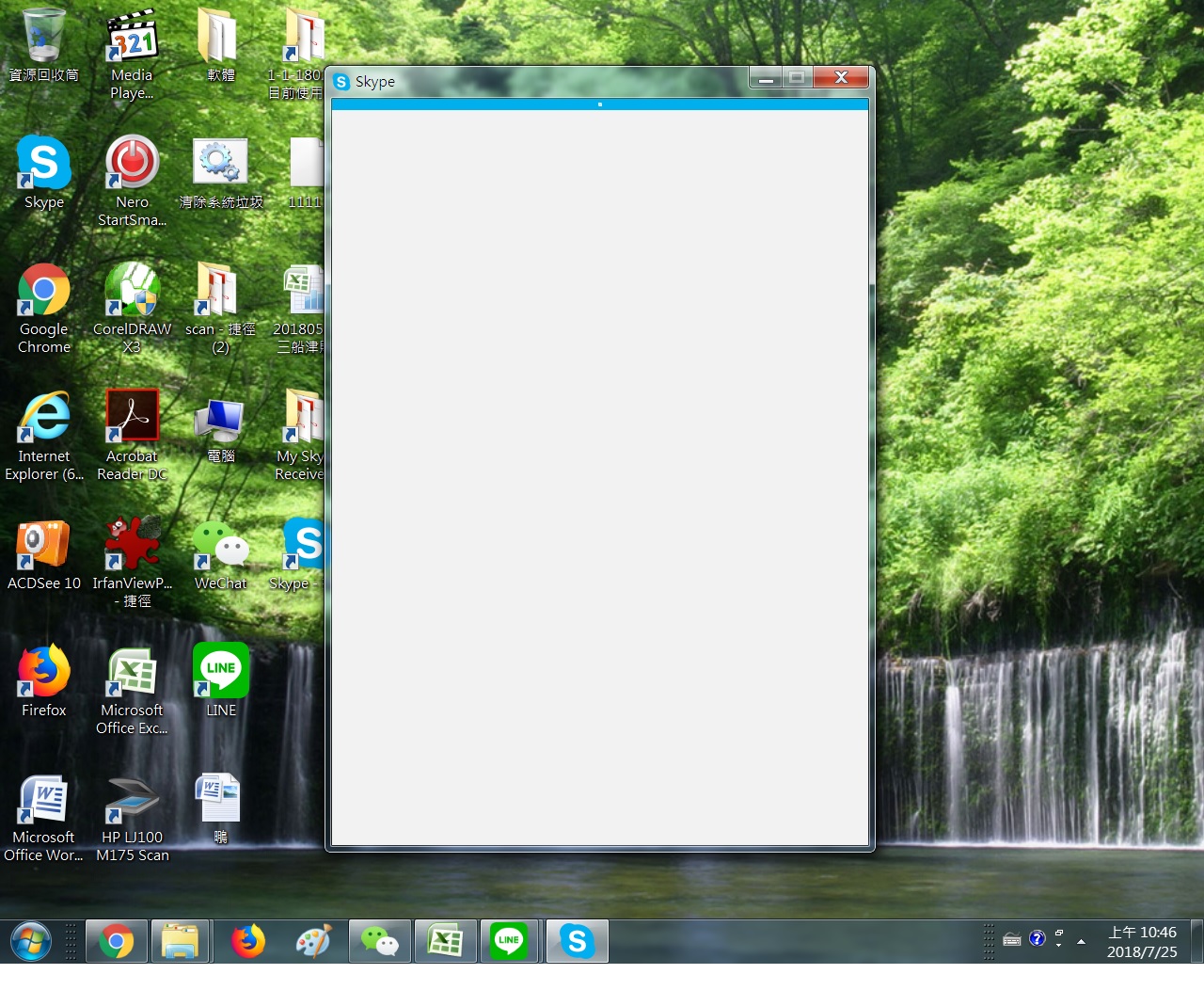
Task: Open language bar options dropdown arrow
Action: (1059, 944)
